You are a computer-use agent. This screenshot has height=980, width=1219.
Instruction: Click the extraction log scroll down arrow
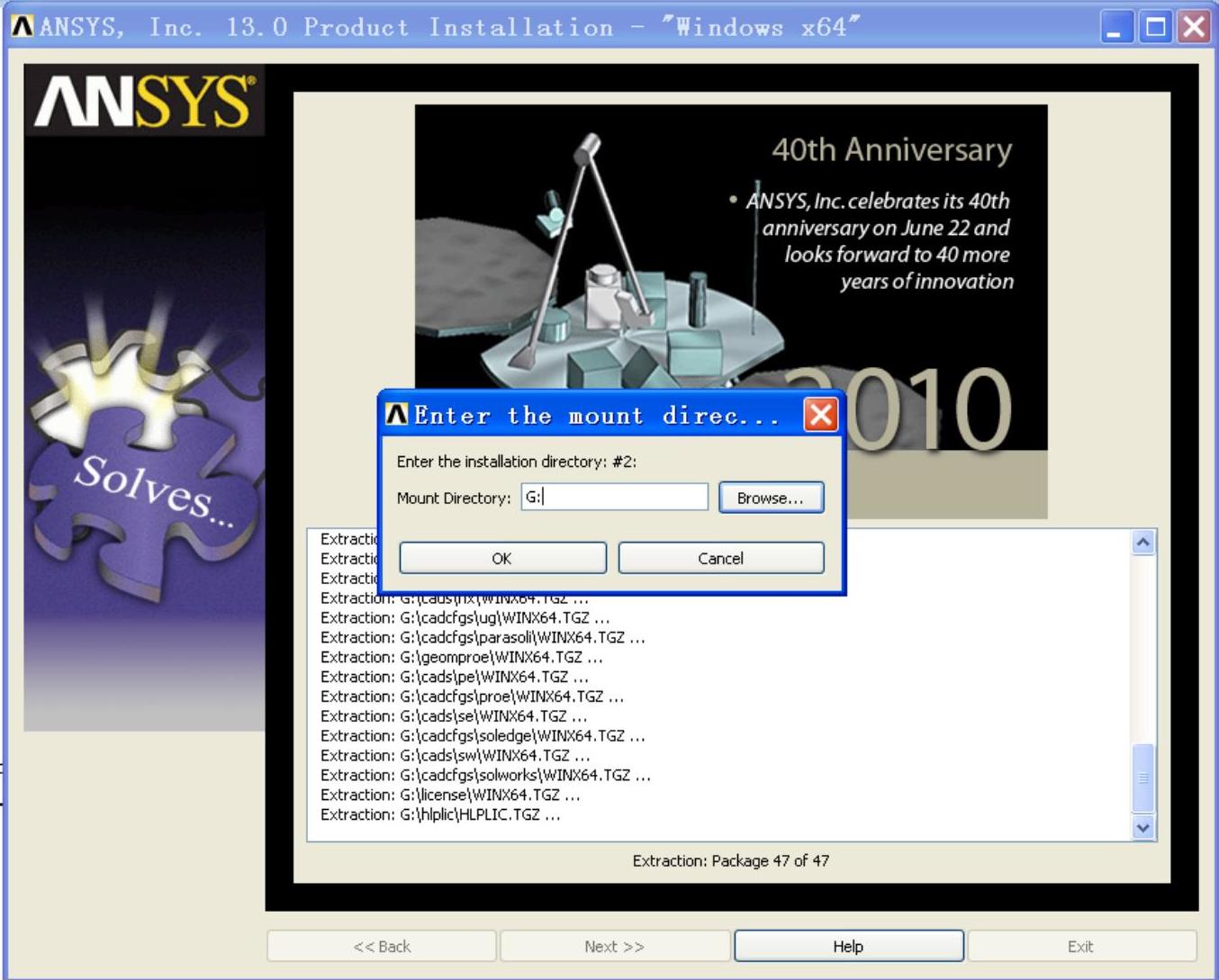[1143, 827]
